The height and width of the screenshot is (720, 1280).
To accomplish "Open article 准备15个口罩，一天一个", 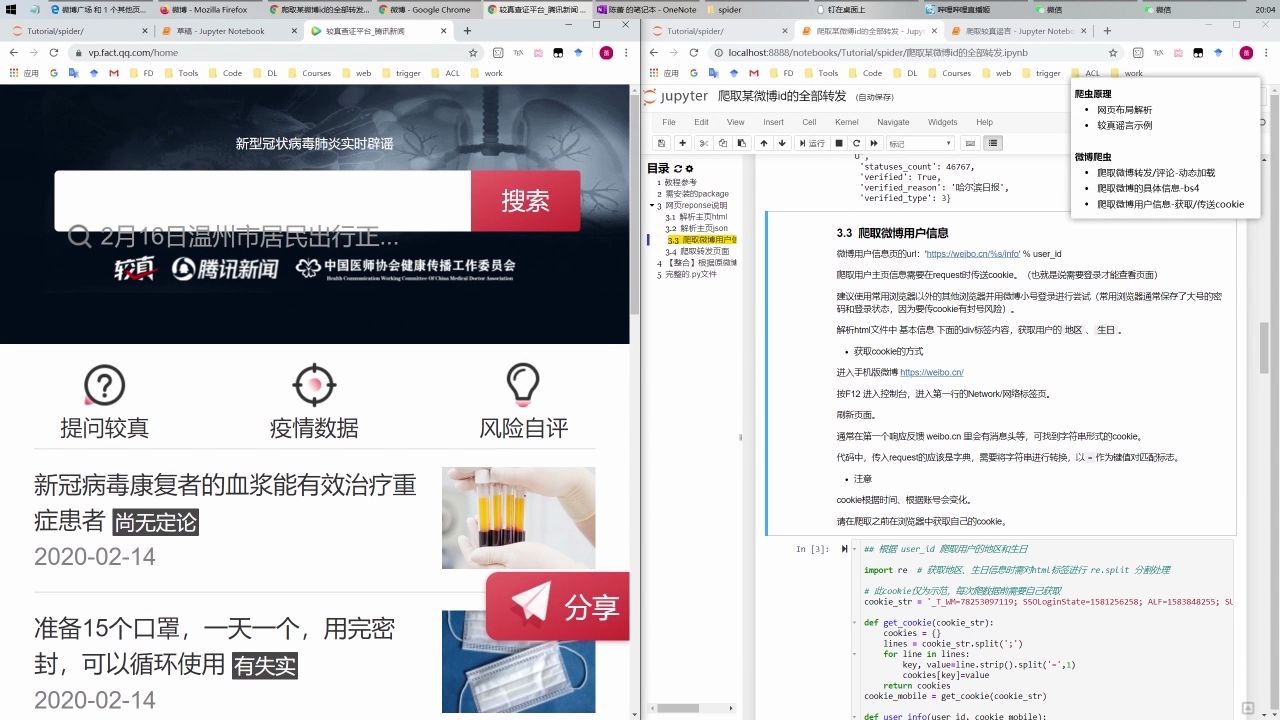I will click(x=214, y=646).
